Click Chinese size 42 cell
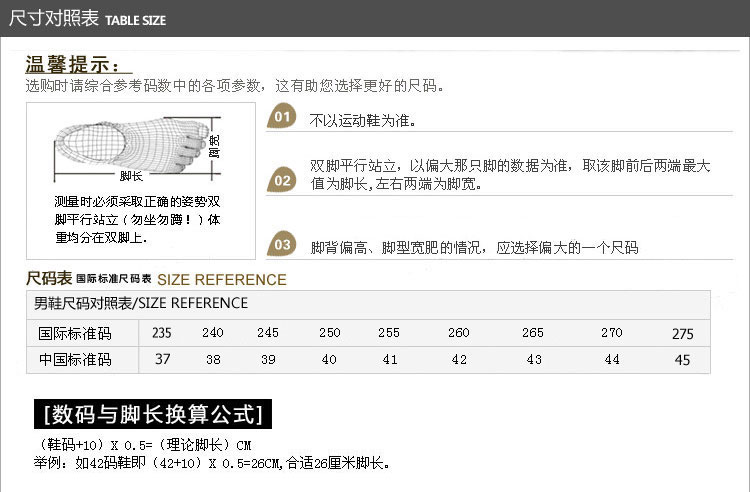 coord(459,360)
